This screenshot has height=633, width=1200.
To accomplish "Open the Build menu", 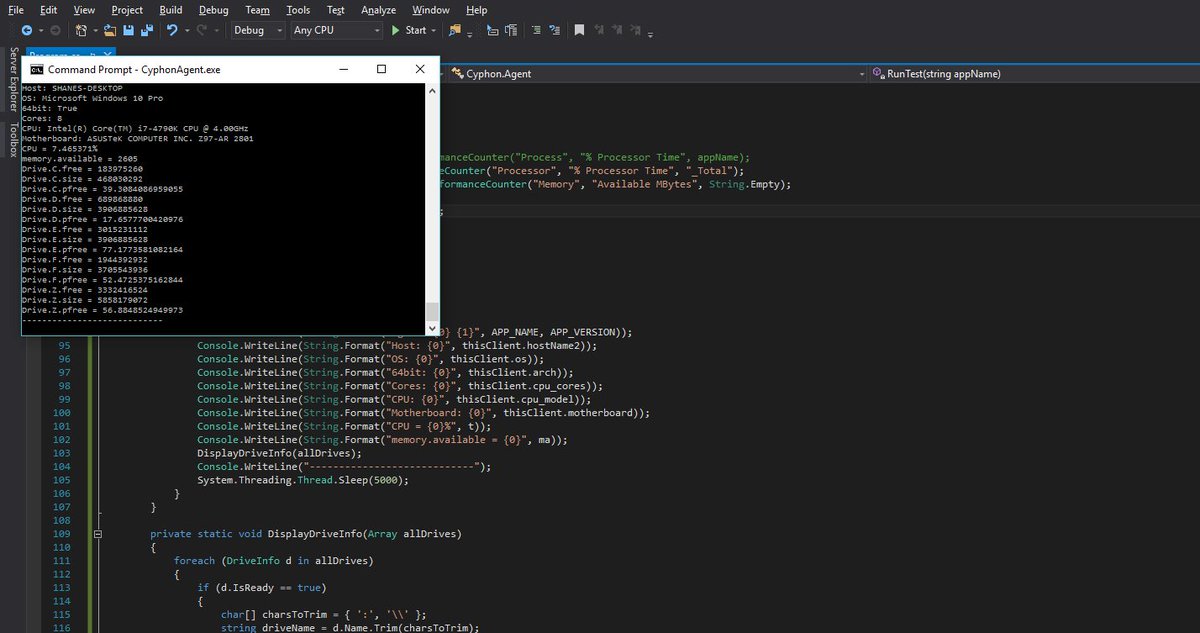I will 171,10.
